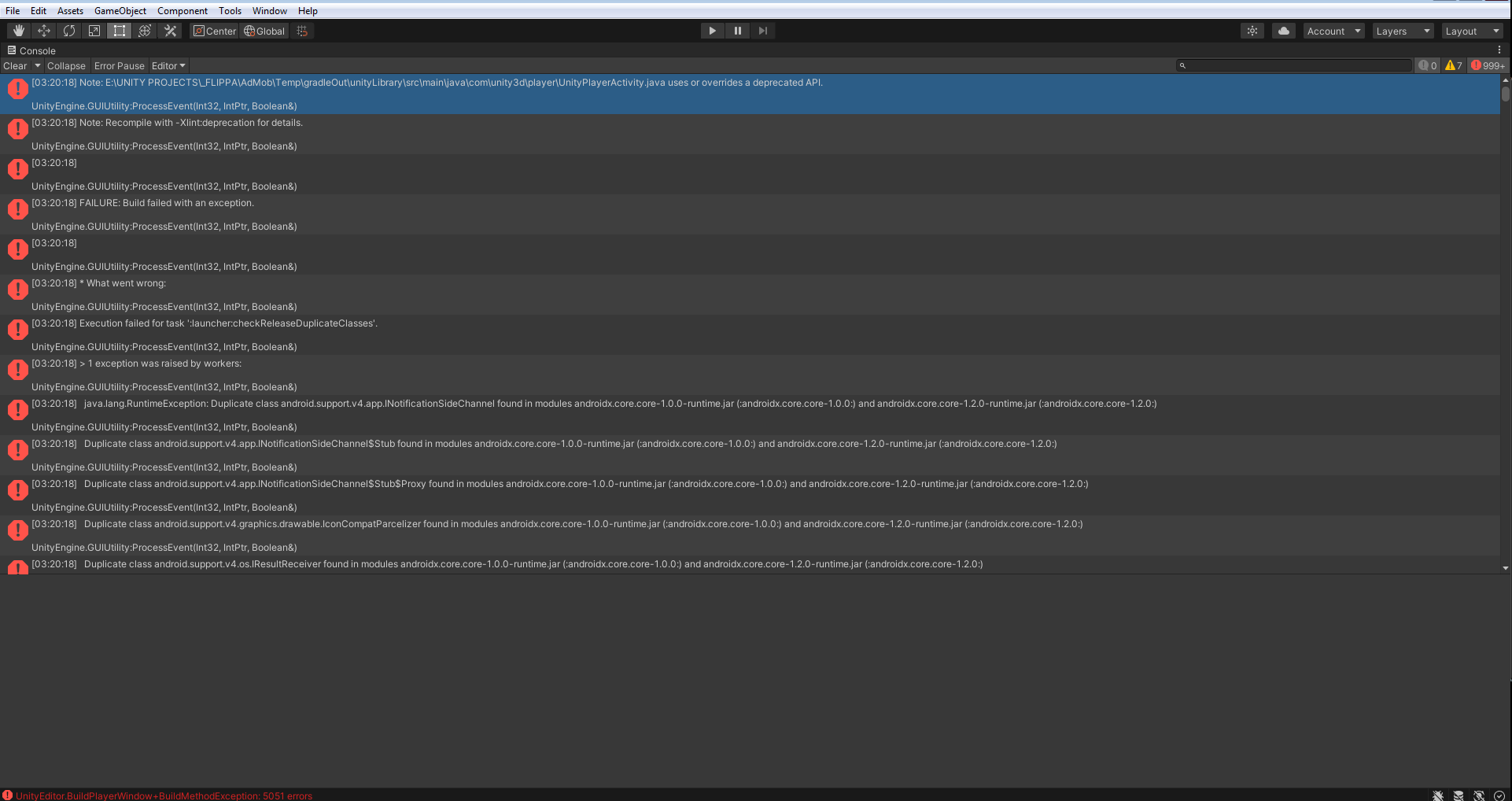
Task: Click the Console search input field
Action: tap(1294, 65)
